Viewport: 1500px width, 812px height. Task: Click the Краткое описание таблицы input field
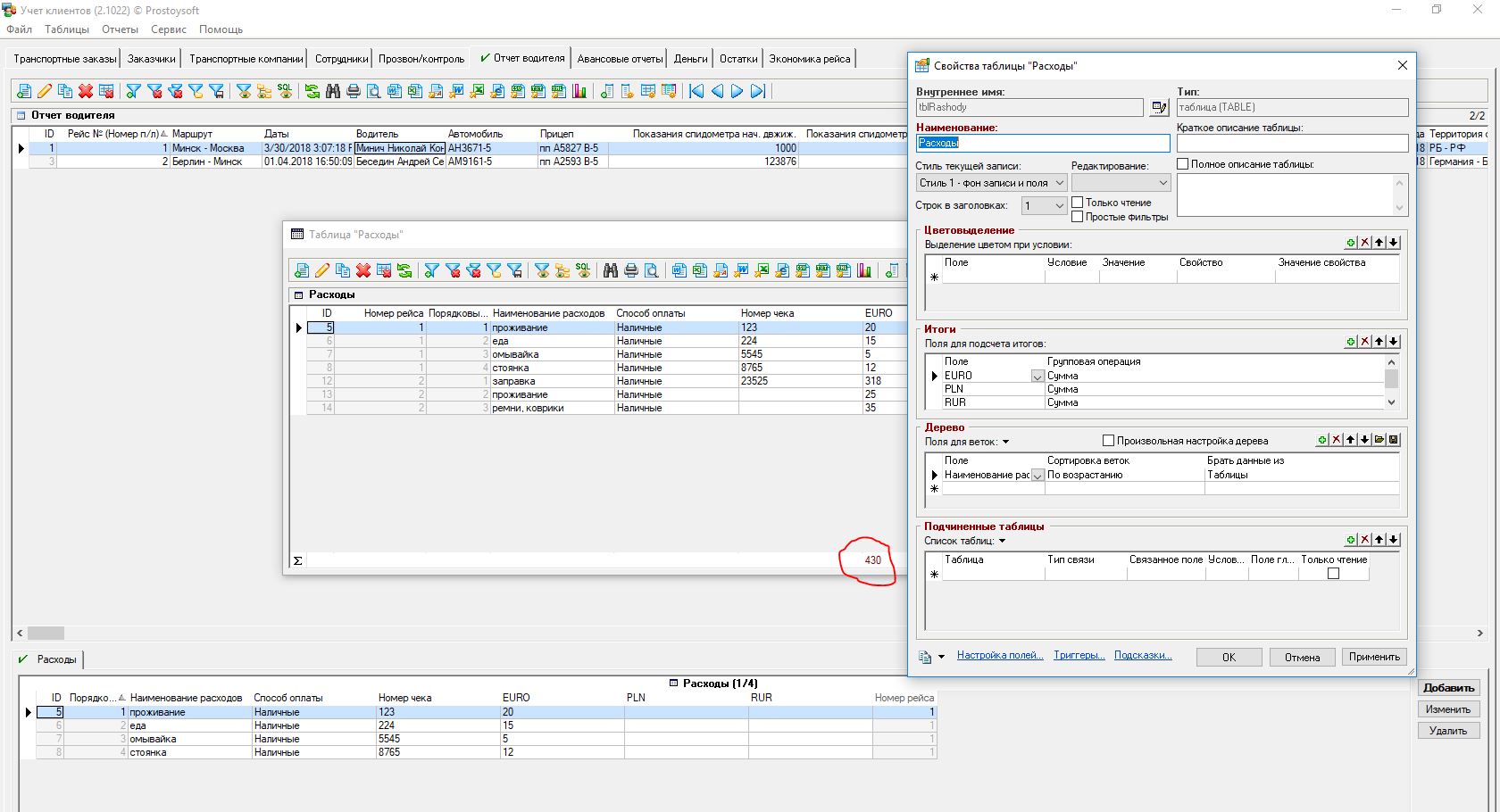[1292, 143]
